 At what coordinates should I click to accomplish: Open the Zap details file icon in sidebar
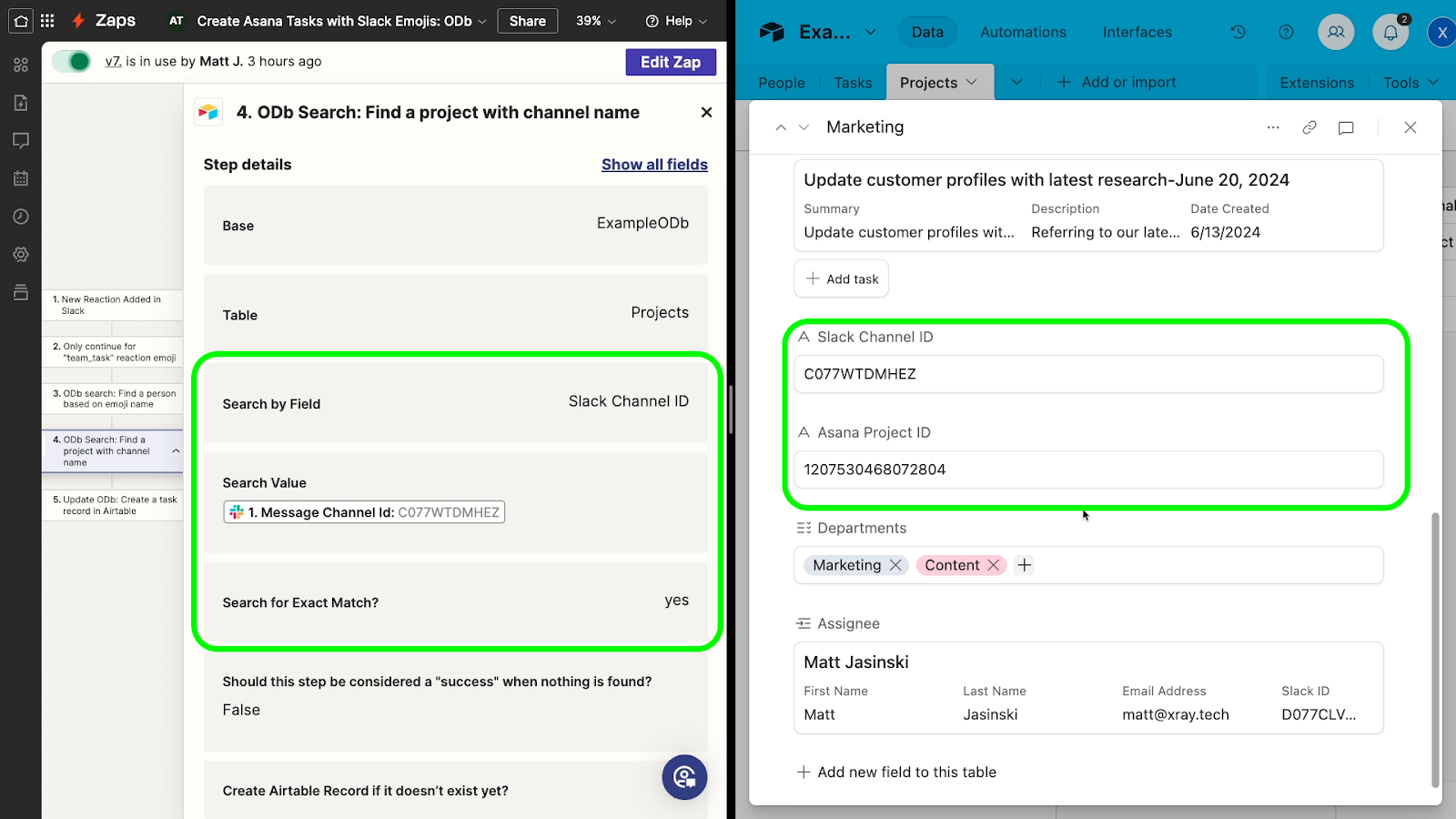[x=21, y=103]
